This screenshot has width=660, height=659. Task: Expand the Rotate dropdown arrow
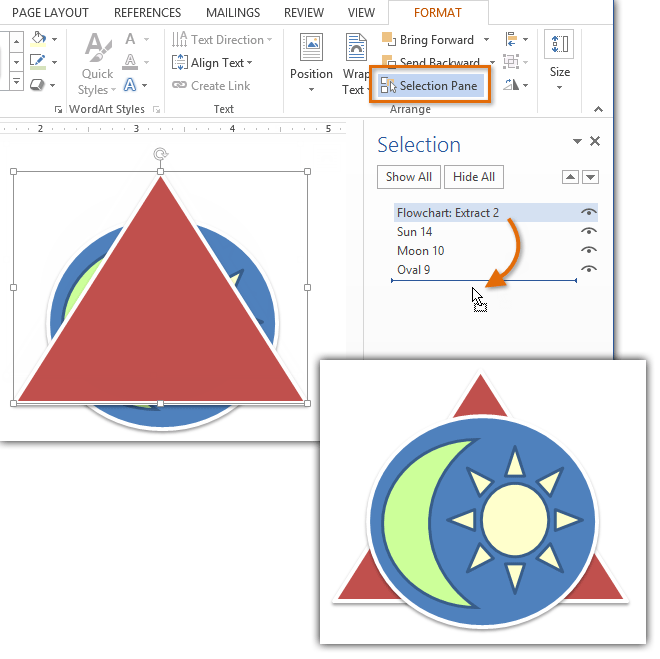coord(525,85)
